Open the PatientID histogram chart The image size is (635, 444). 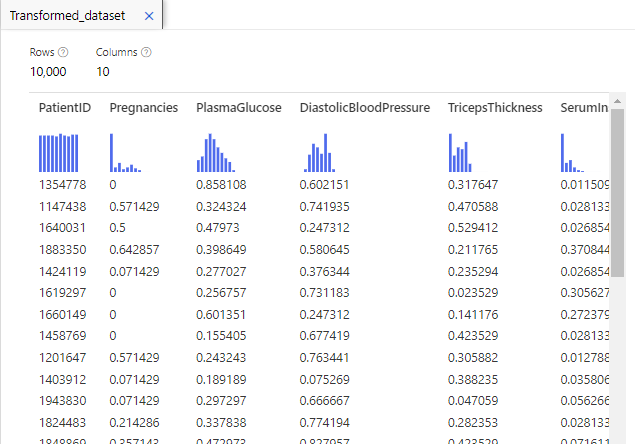click(x=58, y=152)
